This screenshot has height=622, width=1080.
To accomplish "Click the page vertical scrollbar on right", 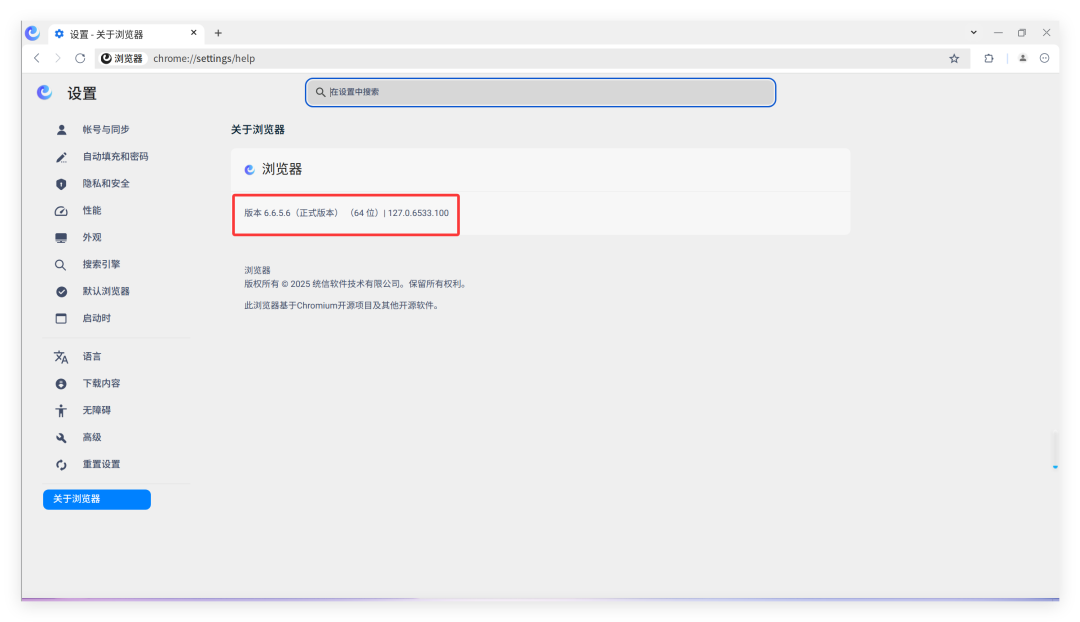I will tap(1055, 450).
